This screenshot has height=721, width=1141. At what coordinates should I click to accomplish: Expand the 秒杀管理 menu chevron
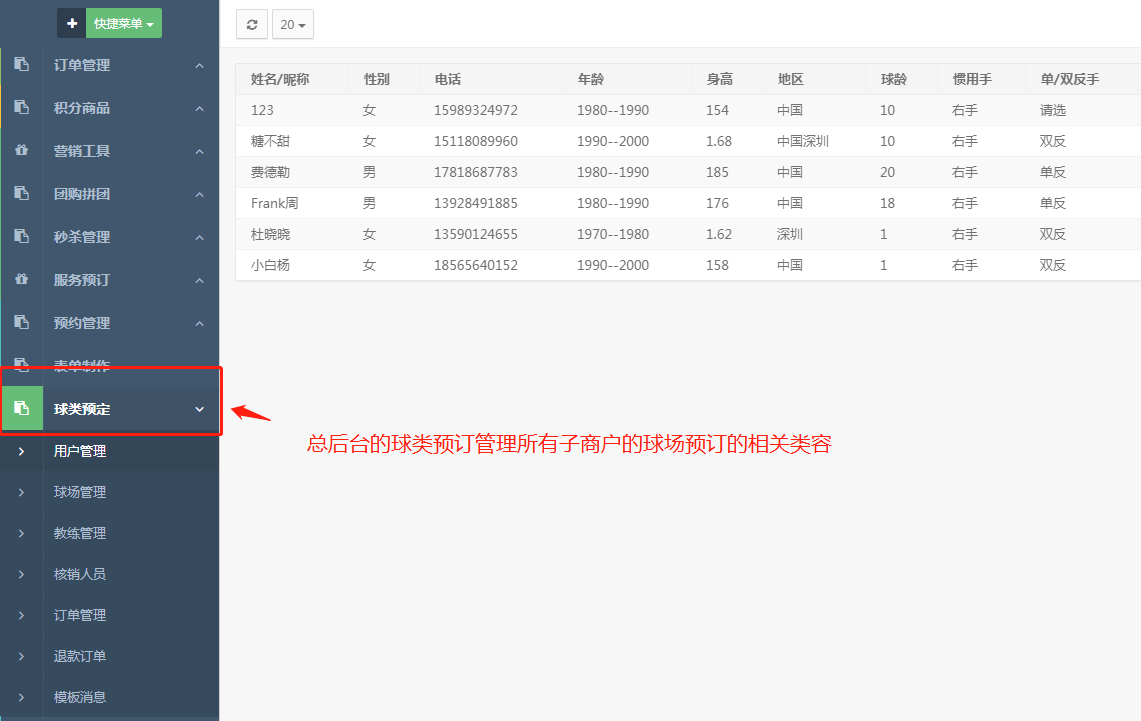pyautogui.click(x=199, y=237)
